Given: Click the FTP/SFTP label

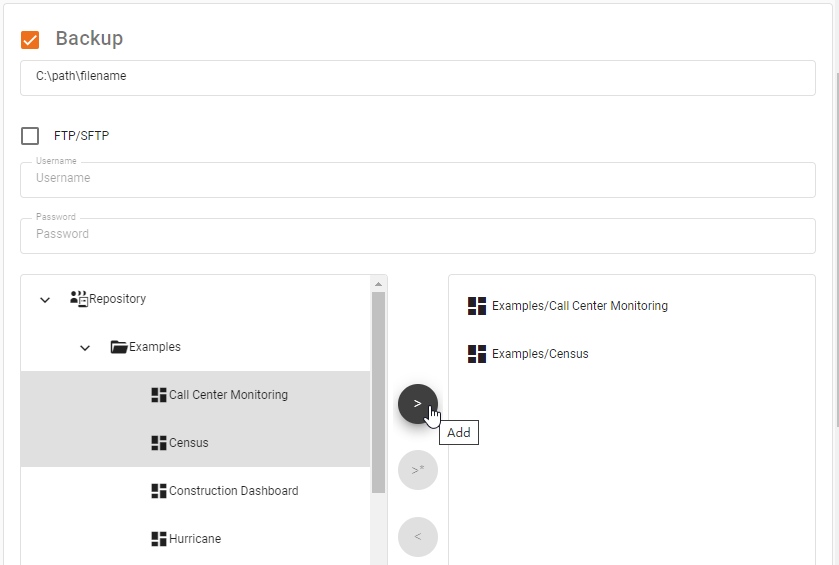Looking at the screenshot, I should 81,136.
